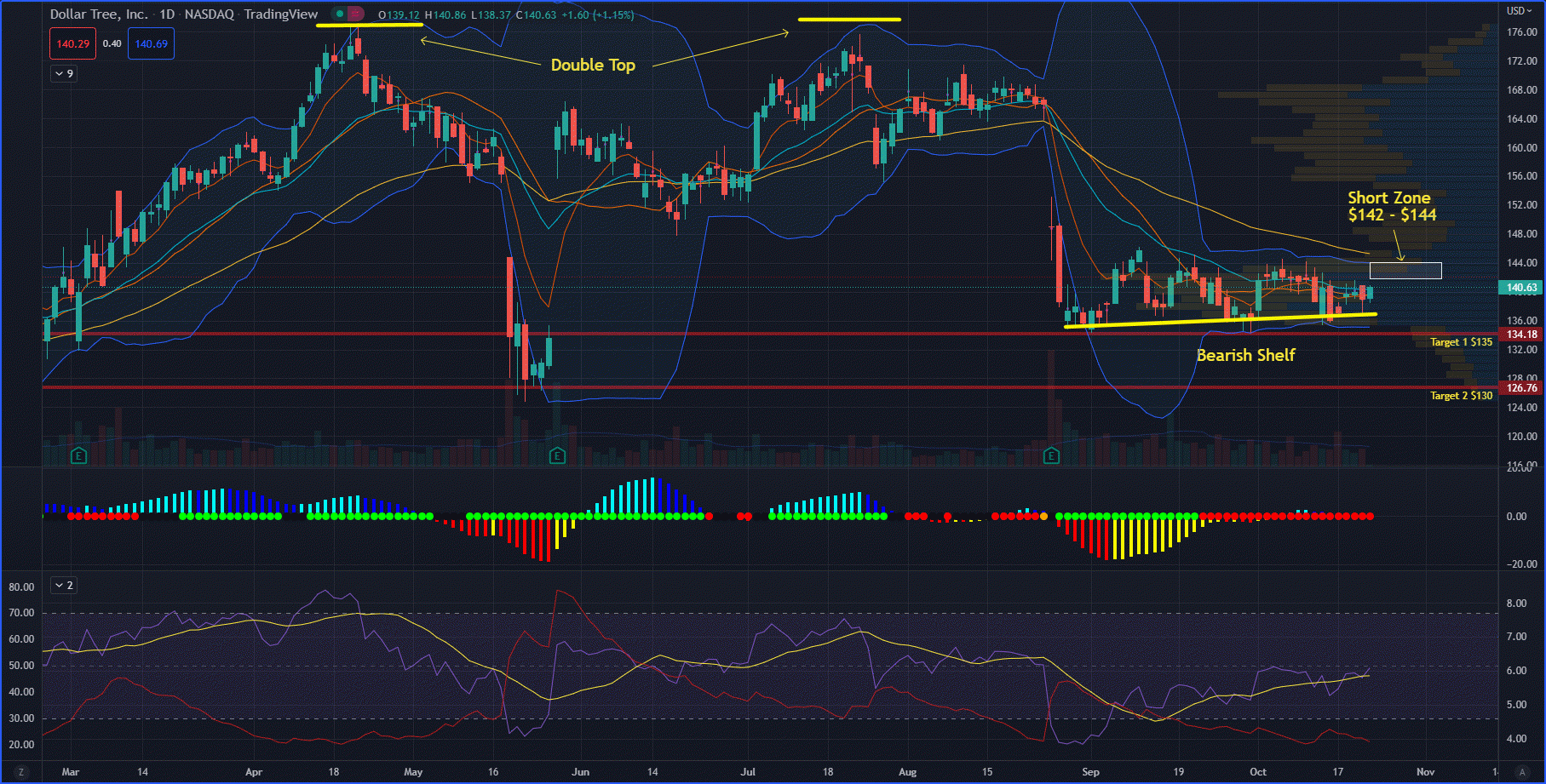Screen dimensions: 1546x784
Task: Click the 70.00 RSI level label
Action: 21,613
